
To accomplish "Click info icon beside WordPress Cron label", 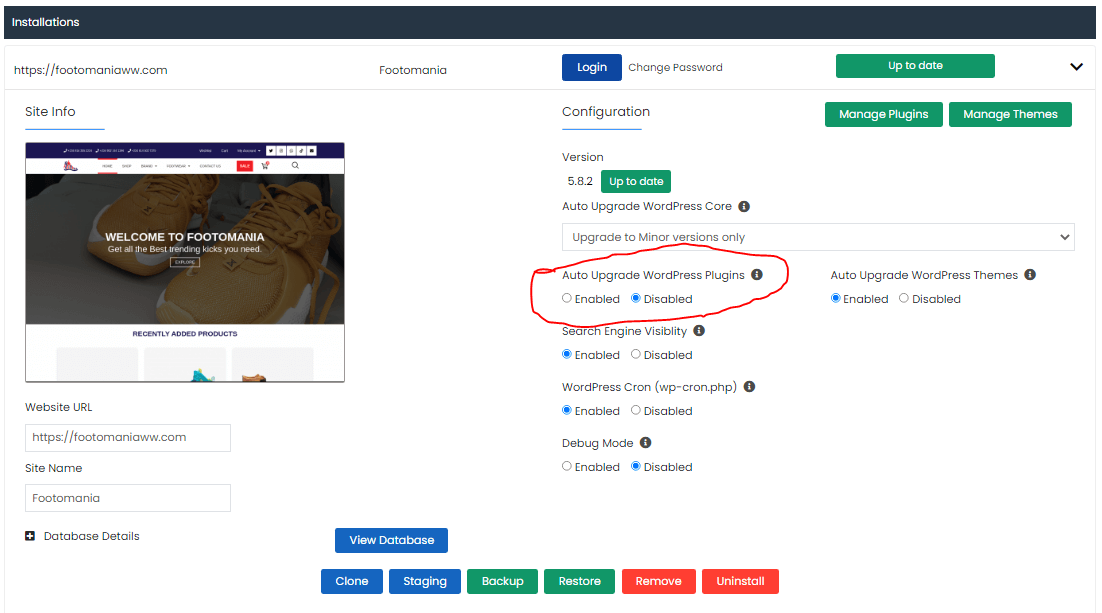I will pyautogui.click(x=749, y=387).
